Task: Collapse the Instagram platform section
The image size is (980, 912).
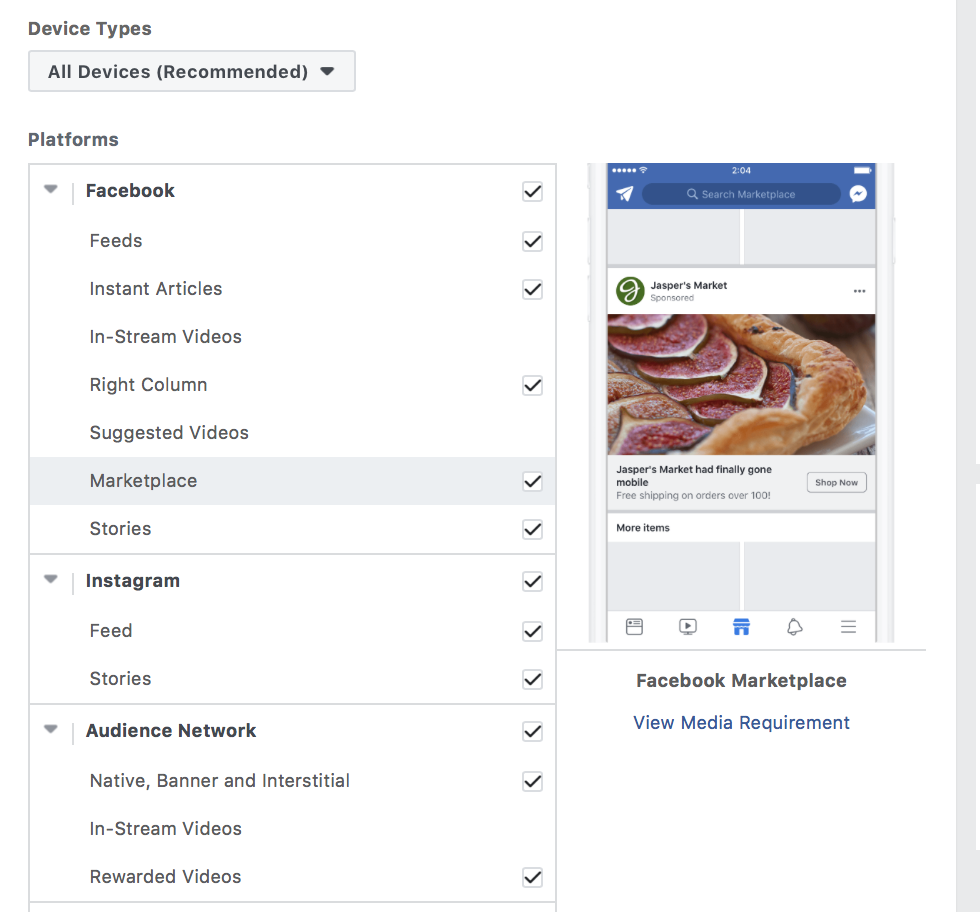Action: pos(51,580)
